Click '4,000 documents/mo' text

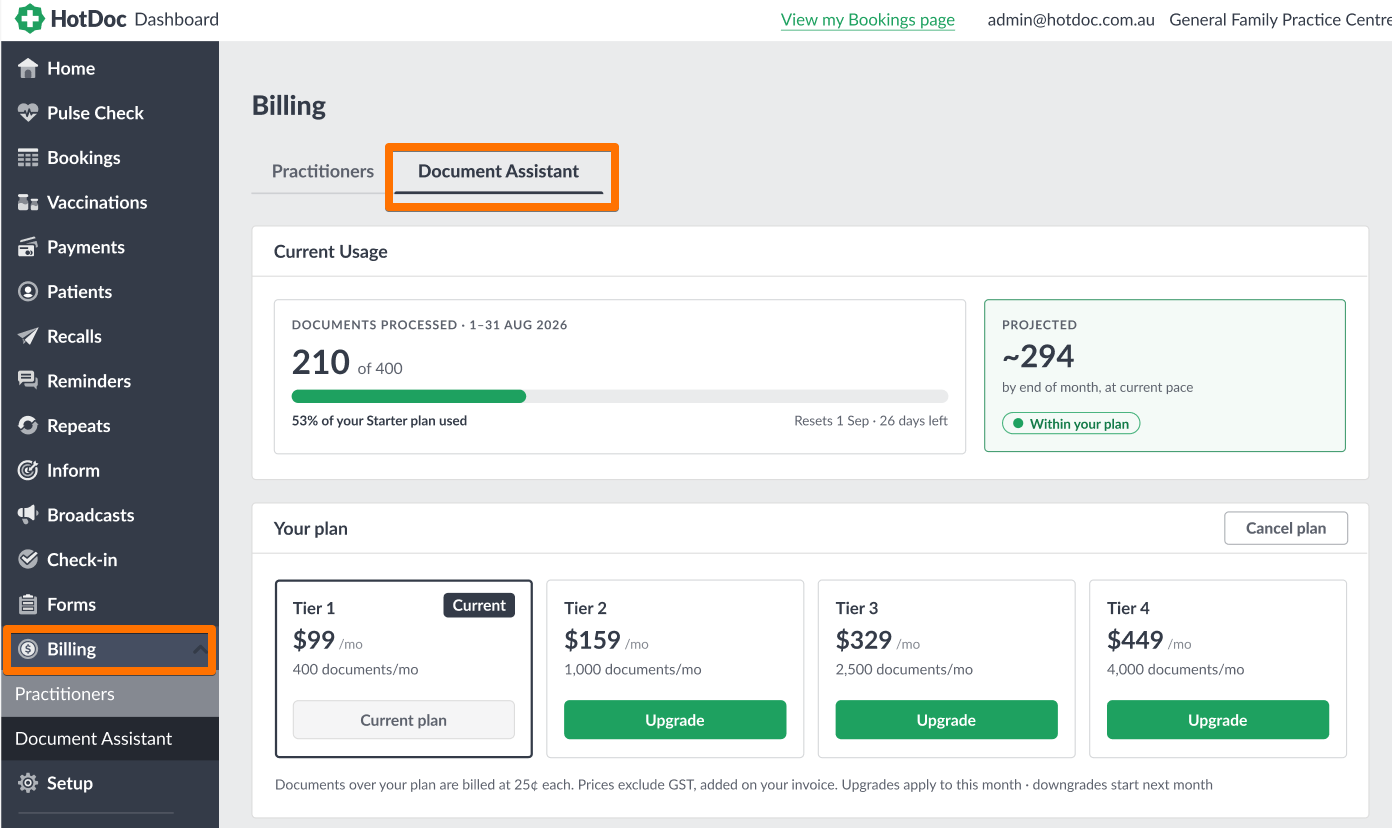pos(1176,670)
